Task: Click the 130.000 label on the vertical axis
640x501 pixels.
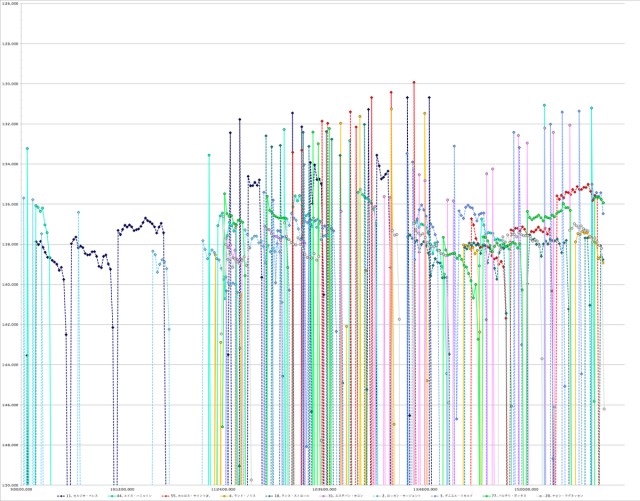Action: [x=11, y=84]
